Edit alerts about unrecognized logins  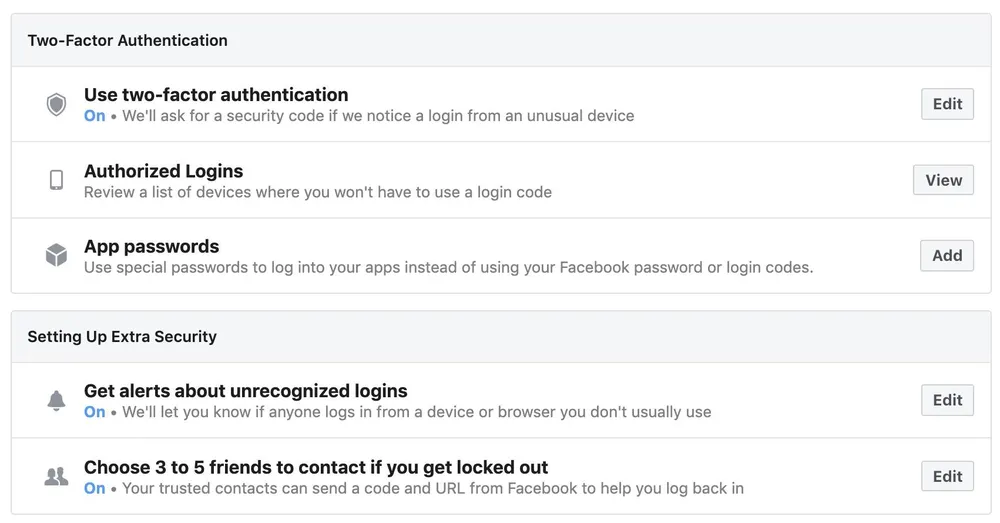(x=947, y=400)
